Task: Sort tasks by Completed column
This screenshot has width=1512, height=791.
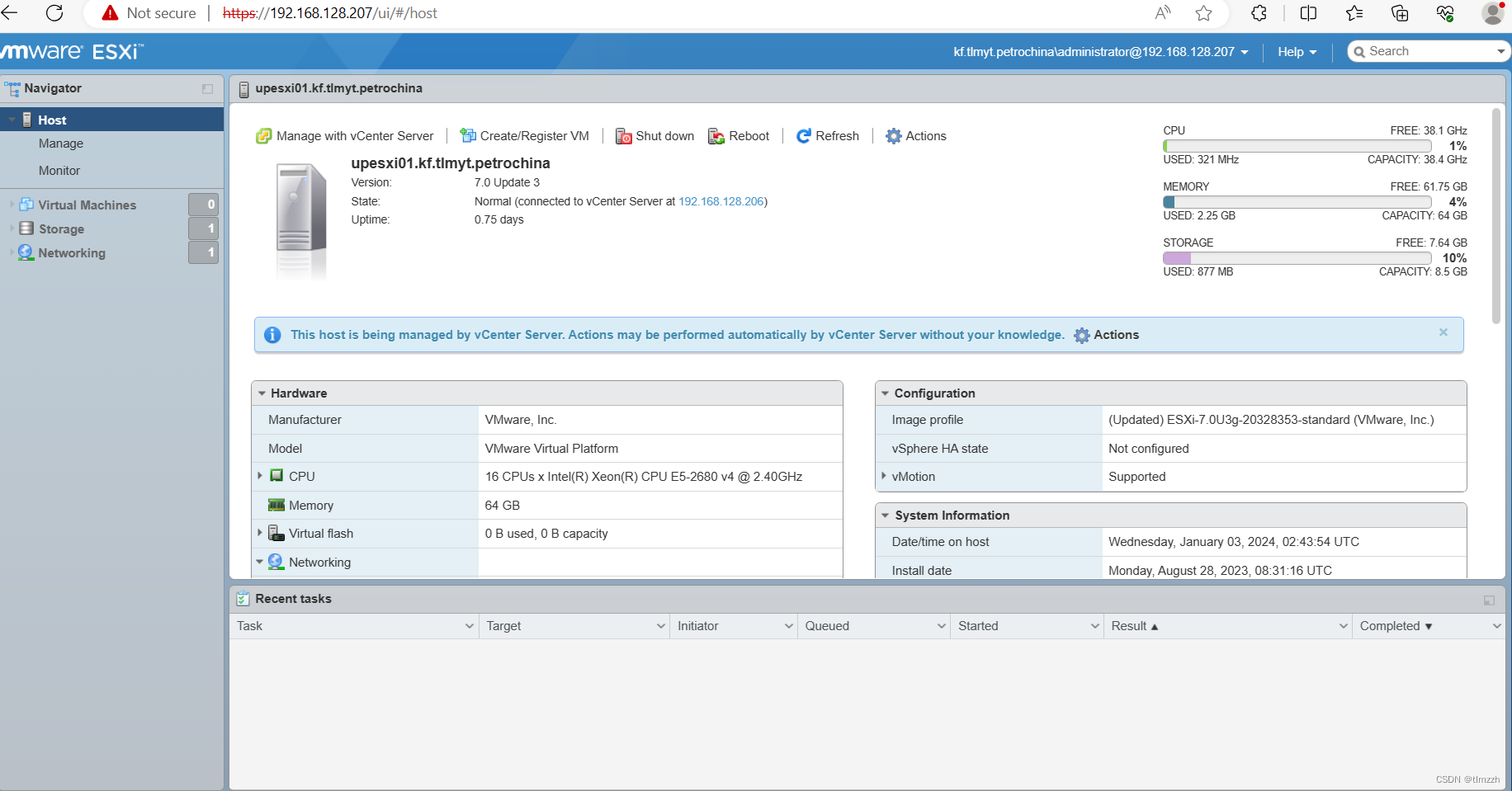Action: [1396, 626]
